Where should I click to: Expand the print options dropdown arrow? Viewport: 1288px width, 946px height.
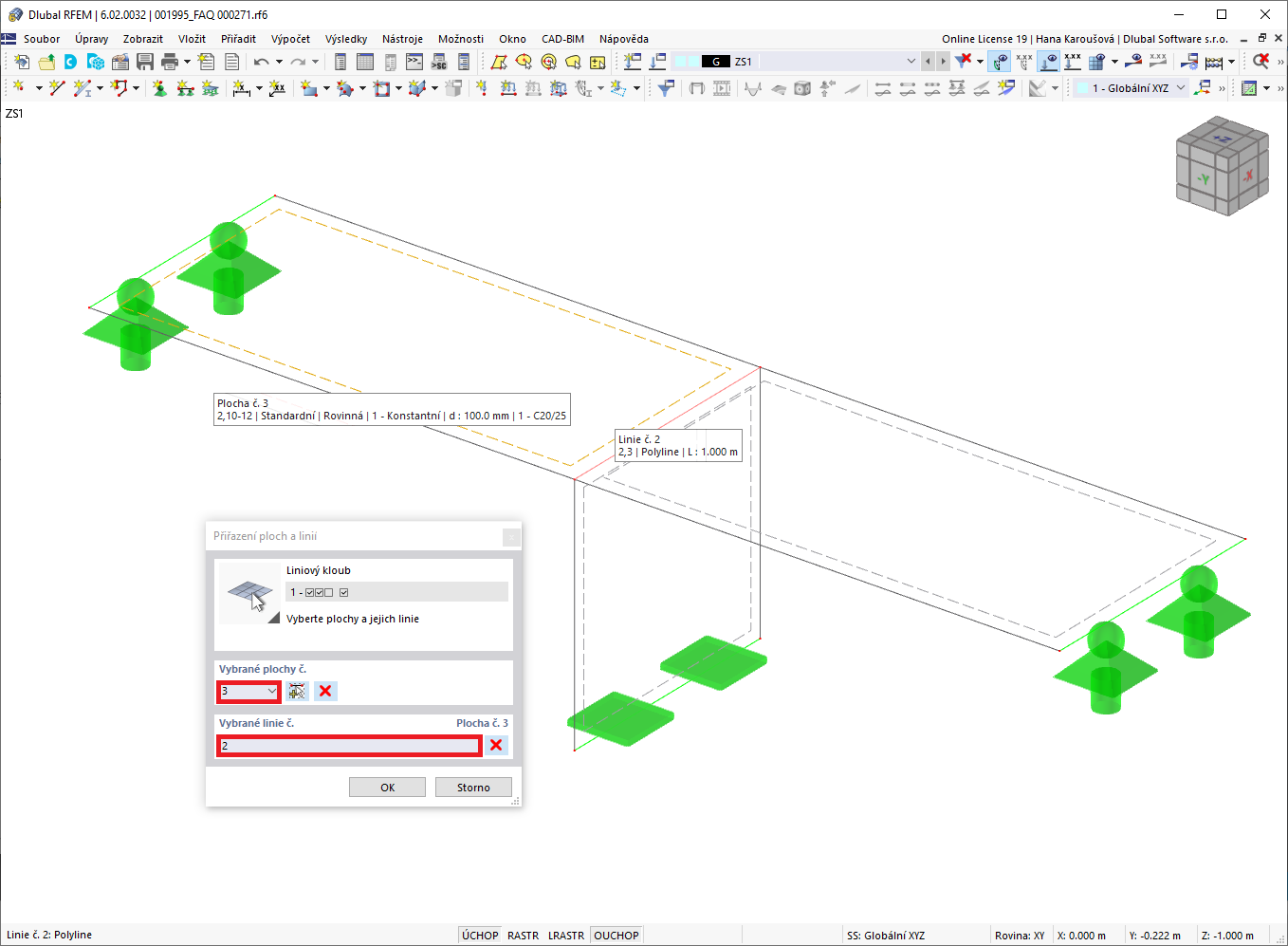coord(187,62)
